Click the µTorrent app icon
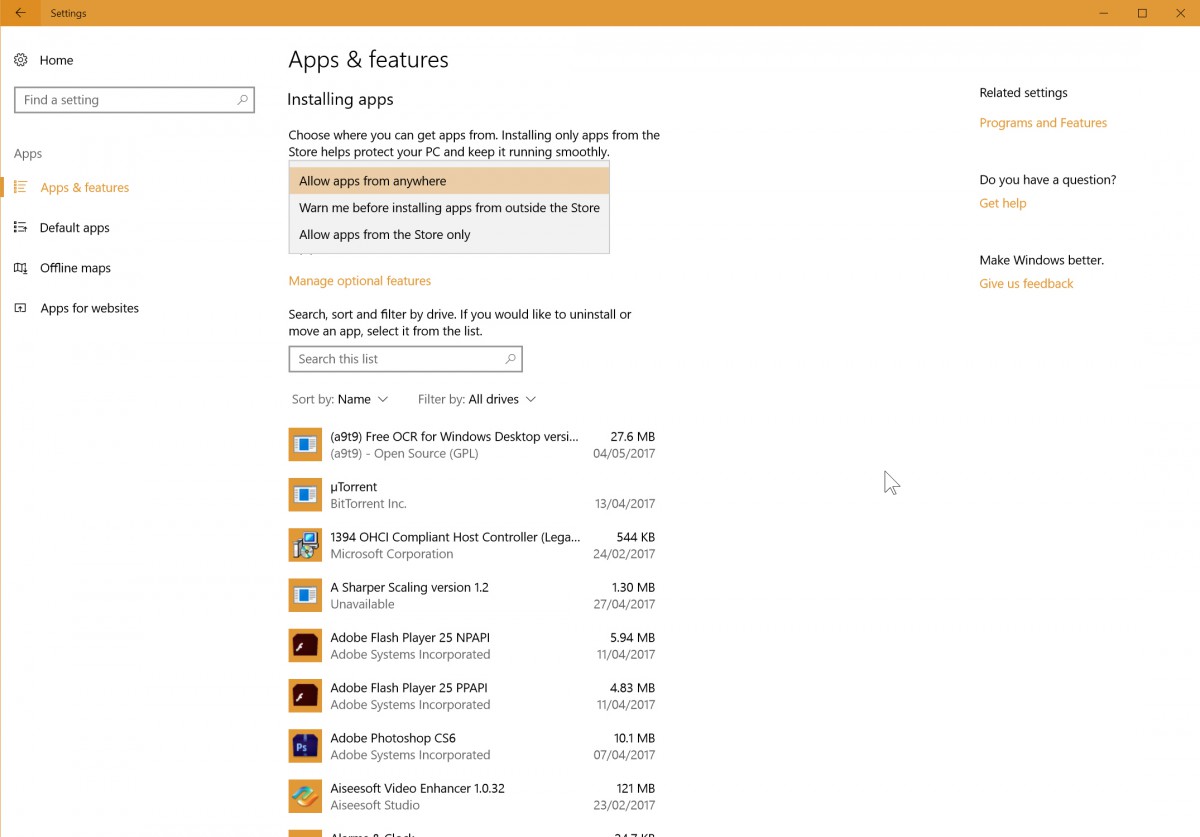Viewport: 1200px width, 837px height. [x=305, y=495]
